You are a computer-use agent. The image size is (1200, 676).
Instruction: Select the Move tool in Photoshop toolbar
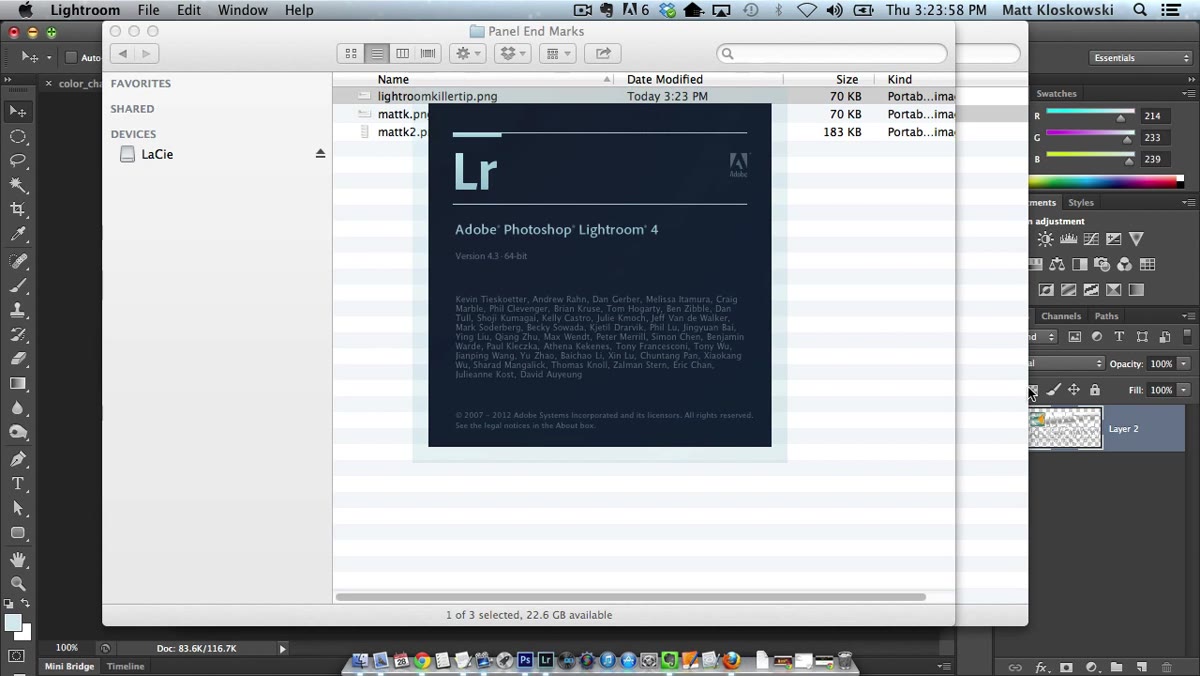coord(18,111)
